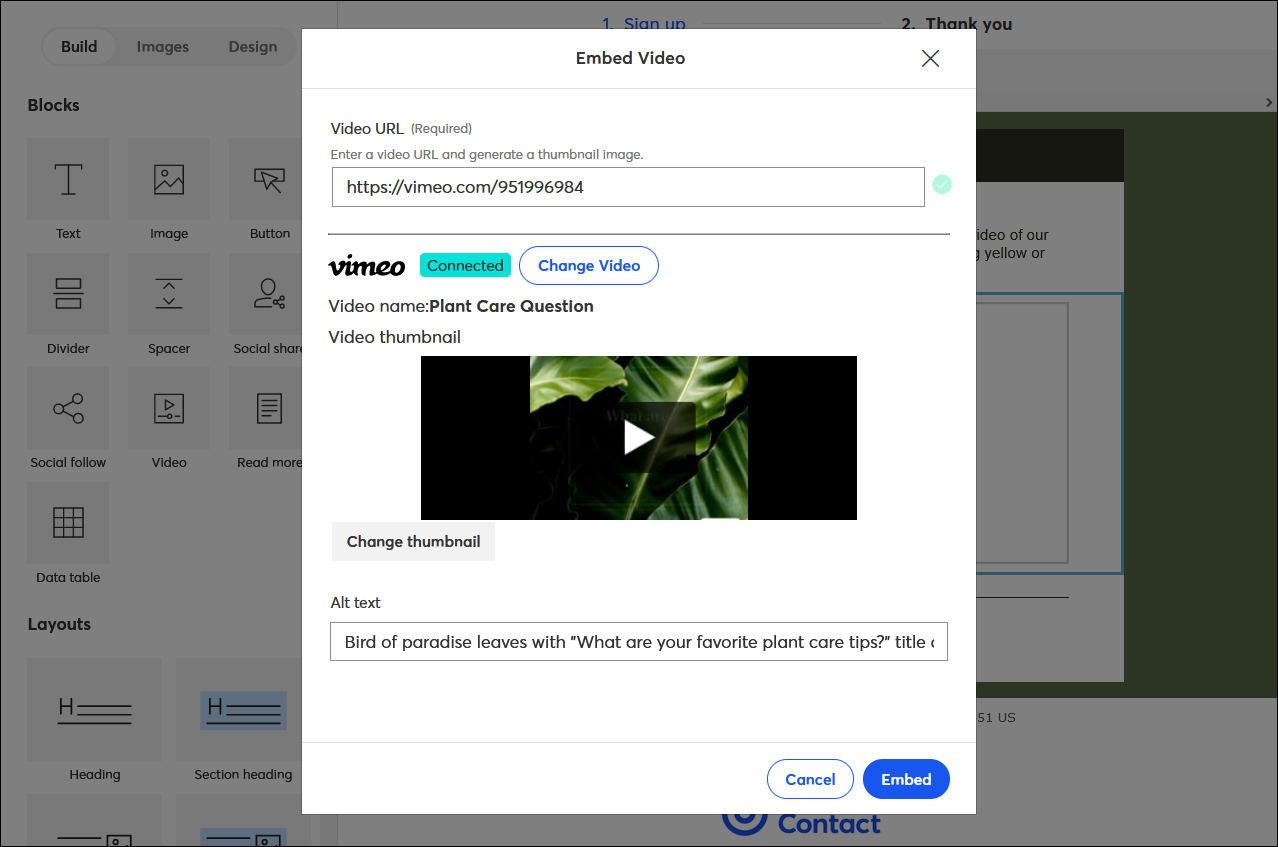Select the Spacer block icon
Image resolution: width=1278 pixels, height=847 pixels.
(x=169, y=294)
